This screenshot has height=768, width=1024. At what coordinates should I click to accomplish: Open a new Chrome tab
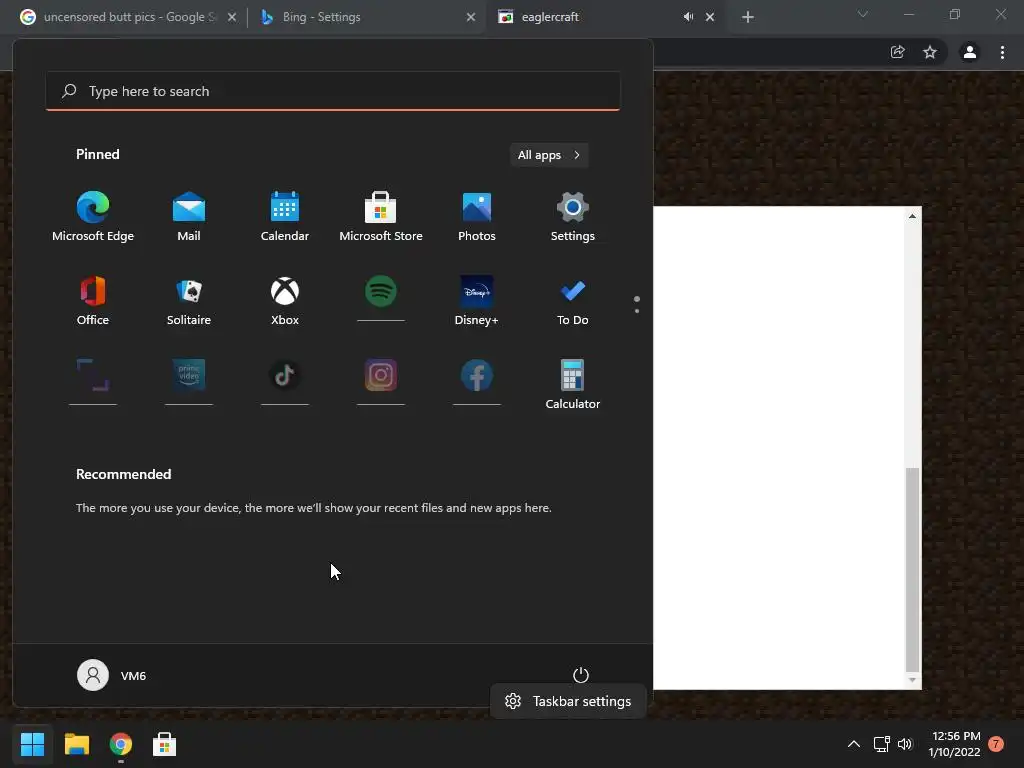[748, 17]
